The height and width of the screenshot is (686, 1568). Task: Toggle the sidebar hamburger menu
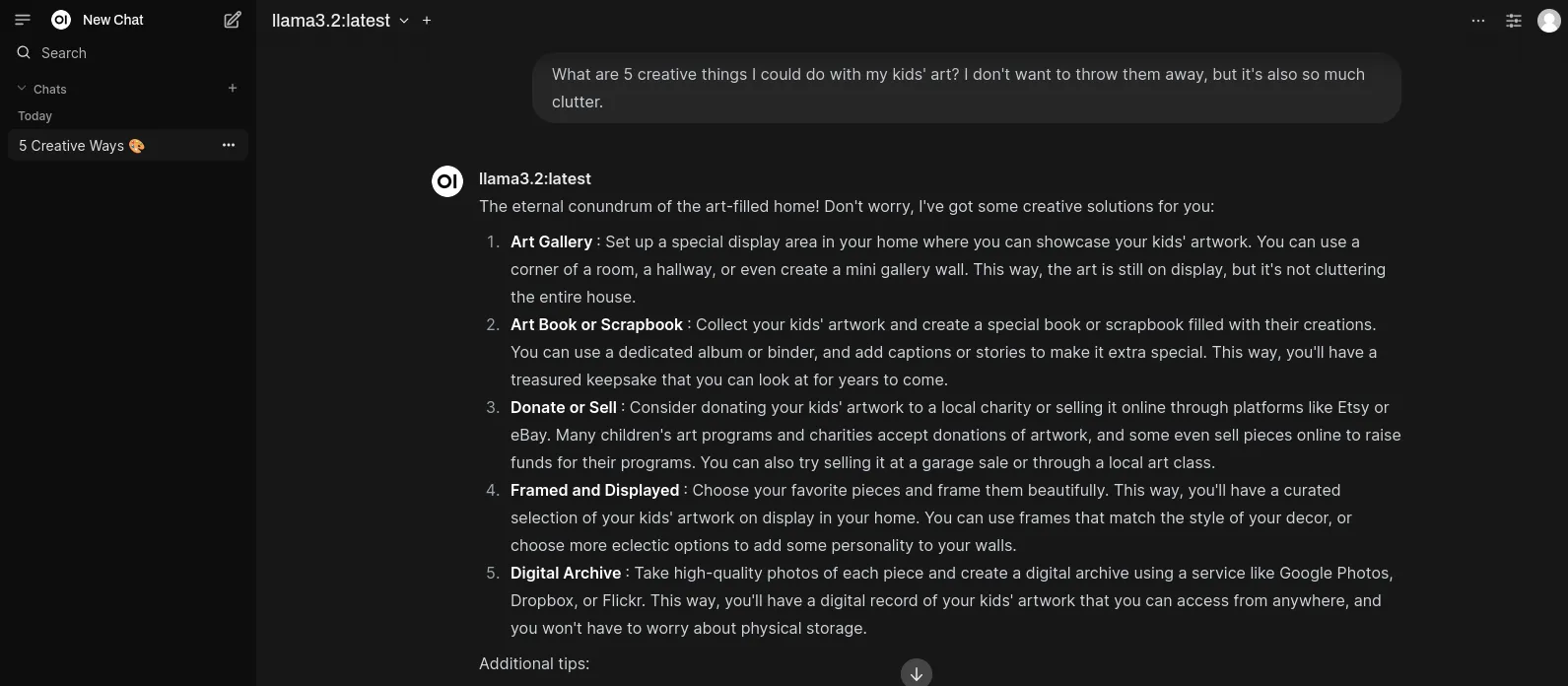23,20
